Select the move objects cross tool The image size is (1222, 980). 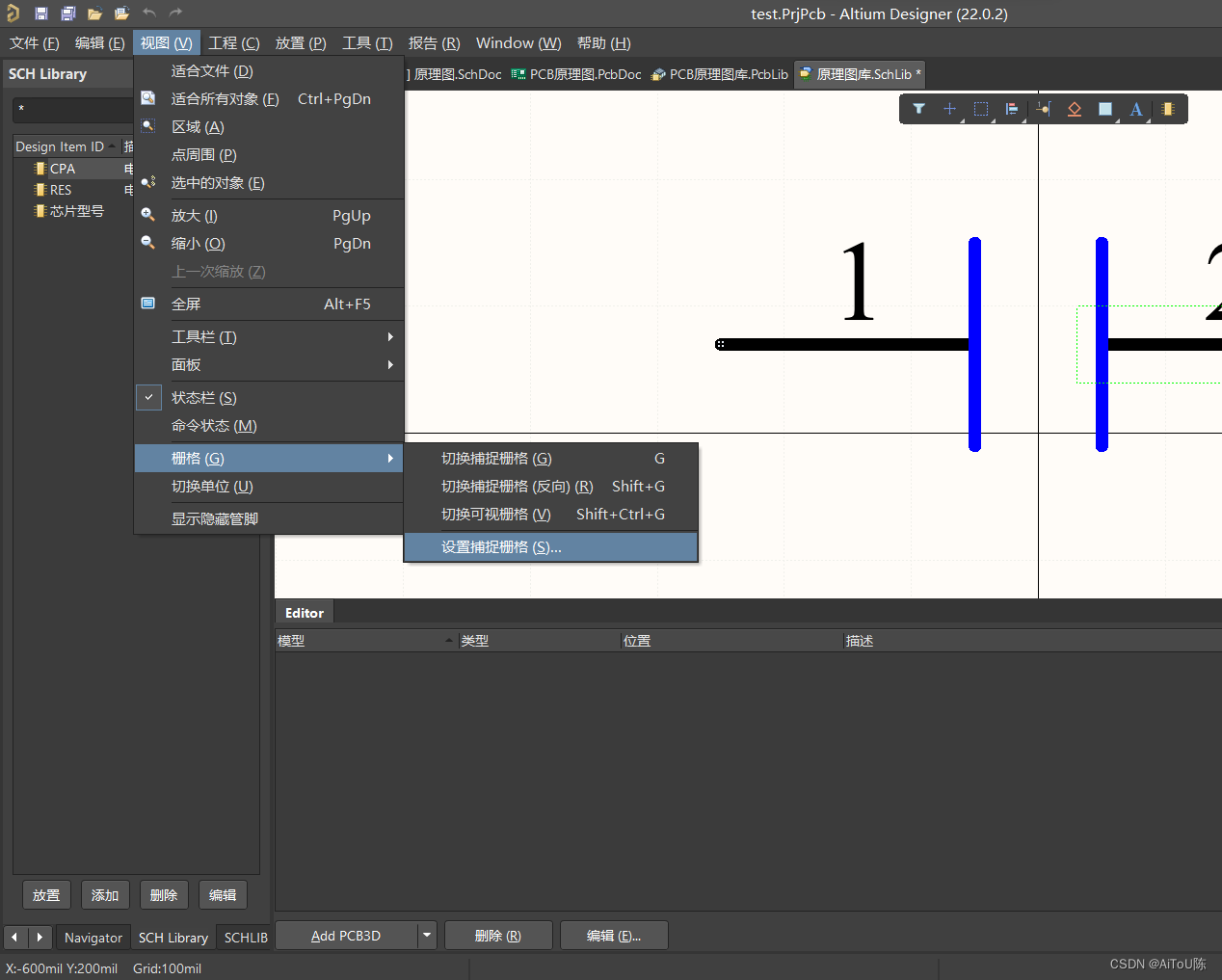(x=950, y=109)
